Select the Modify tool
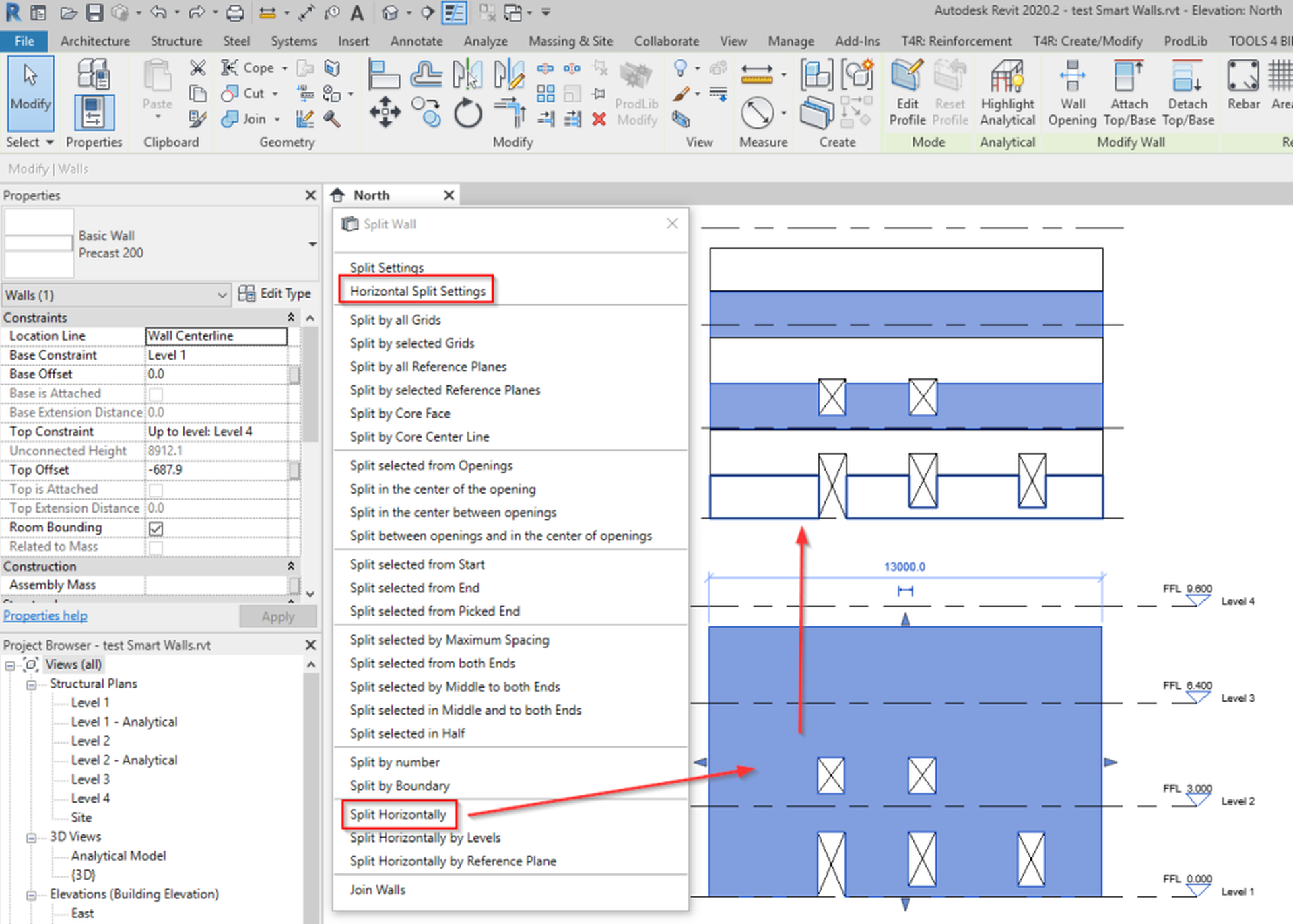Screen dimensions: 1293x924 [x=30, y=92]
